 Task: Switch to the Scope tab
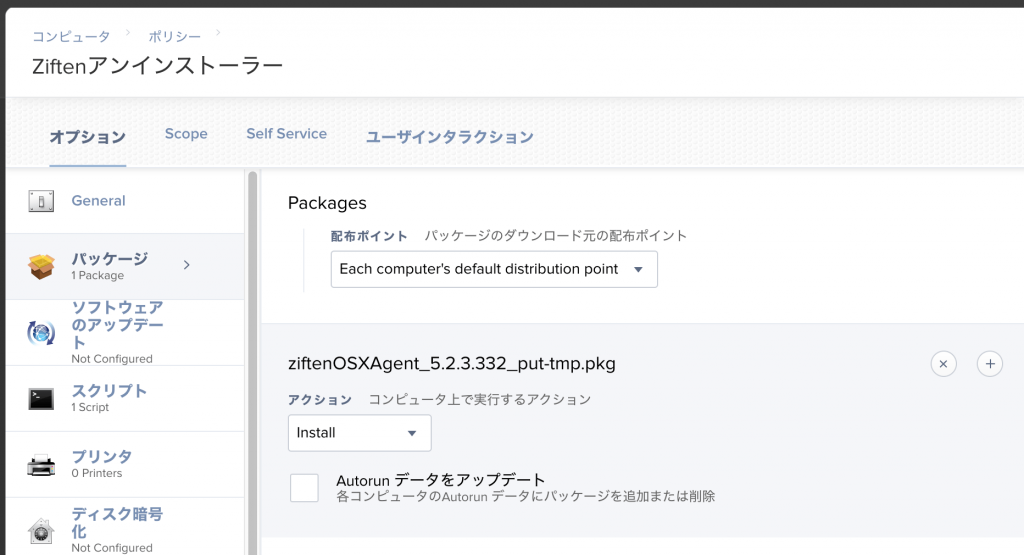(186, 134)
